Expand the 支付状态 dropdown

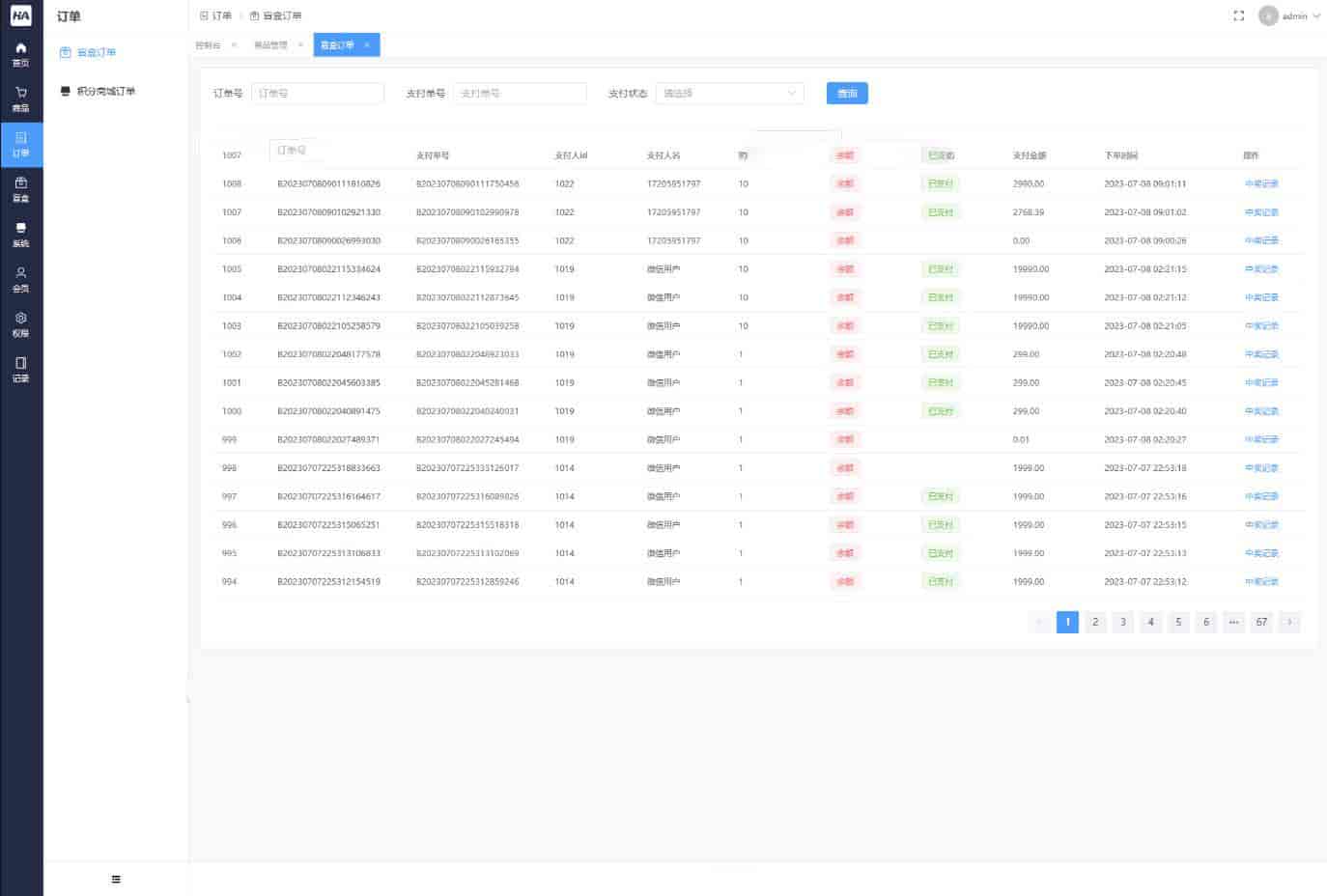tap(729, 94)
